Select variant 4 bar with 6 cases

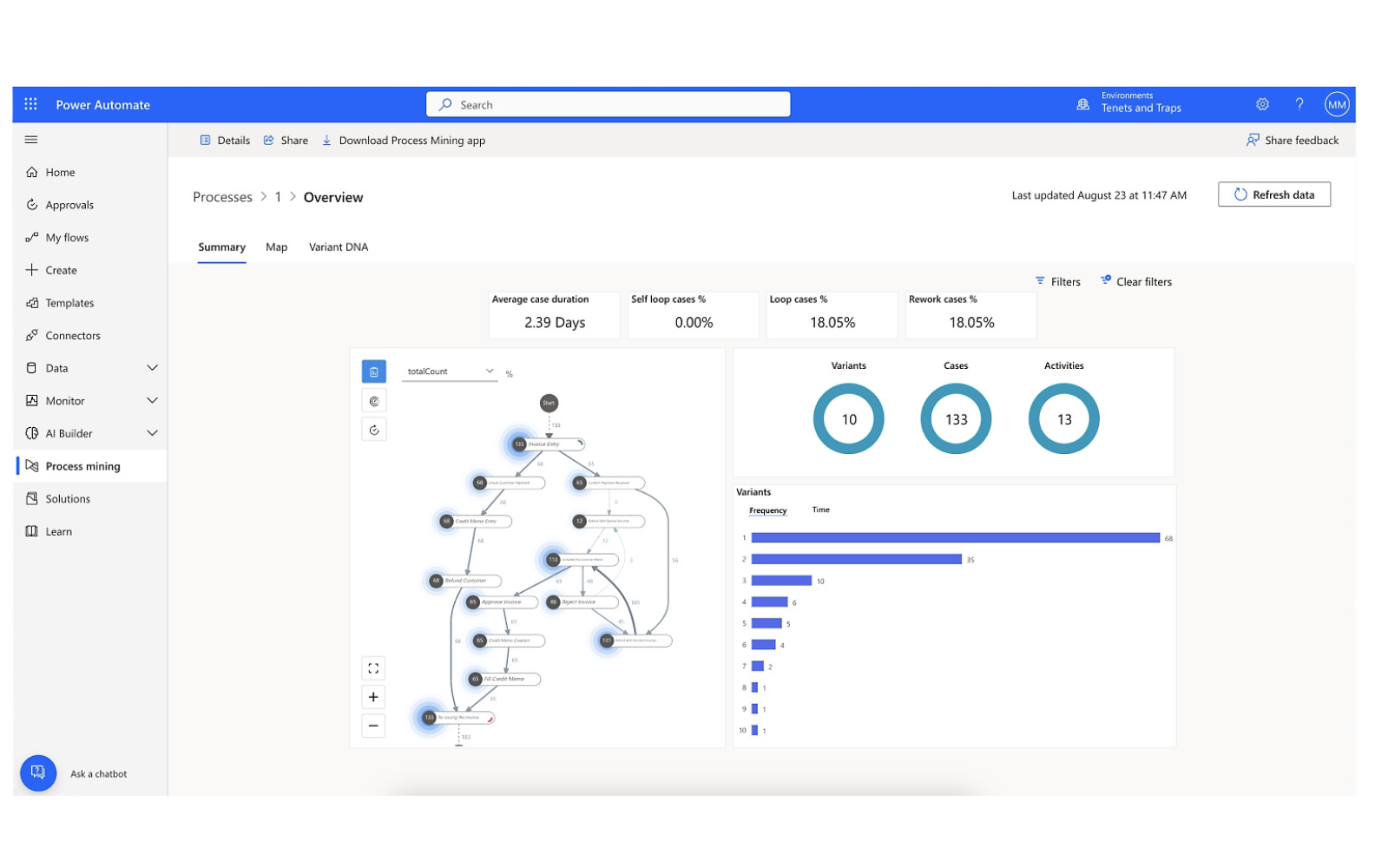tap(769, 602)
